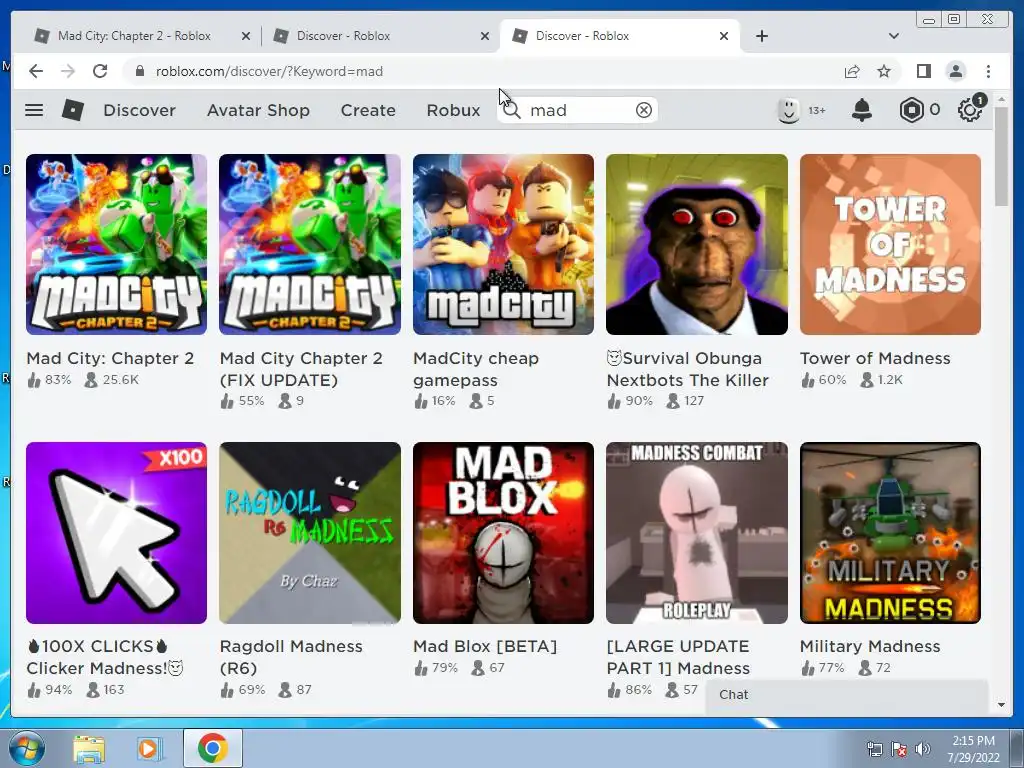Open a new tab with the plus button

click(761, 36)
